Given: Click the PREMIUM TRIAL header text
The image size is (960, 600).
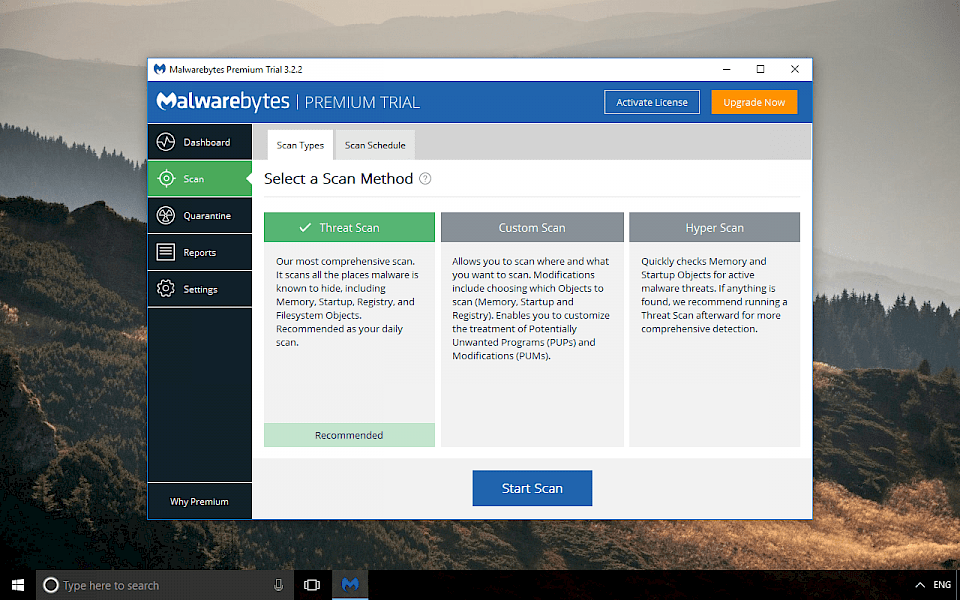Looking at the screenshot, I should (x=362, y=102).
